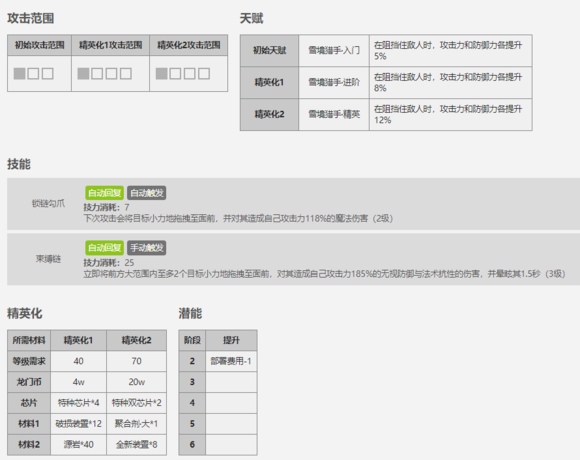Click the 锁链勾爪 skill name
This screenshot has height=460, width=580.
click(x=48, y=203)
